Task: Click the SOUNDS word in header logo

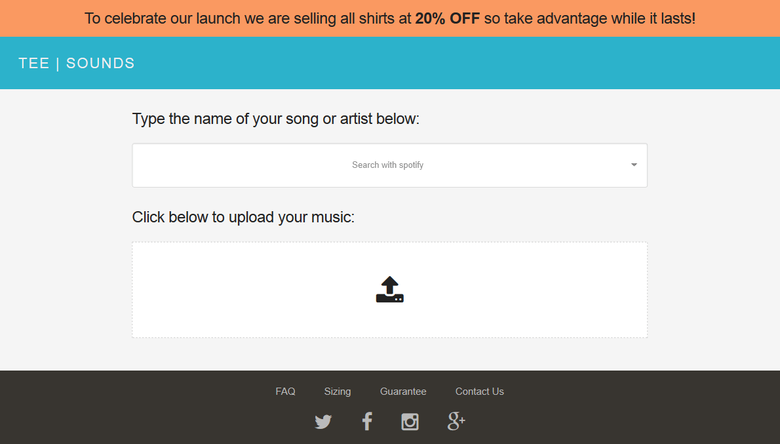Action: point(100,63)
